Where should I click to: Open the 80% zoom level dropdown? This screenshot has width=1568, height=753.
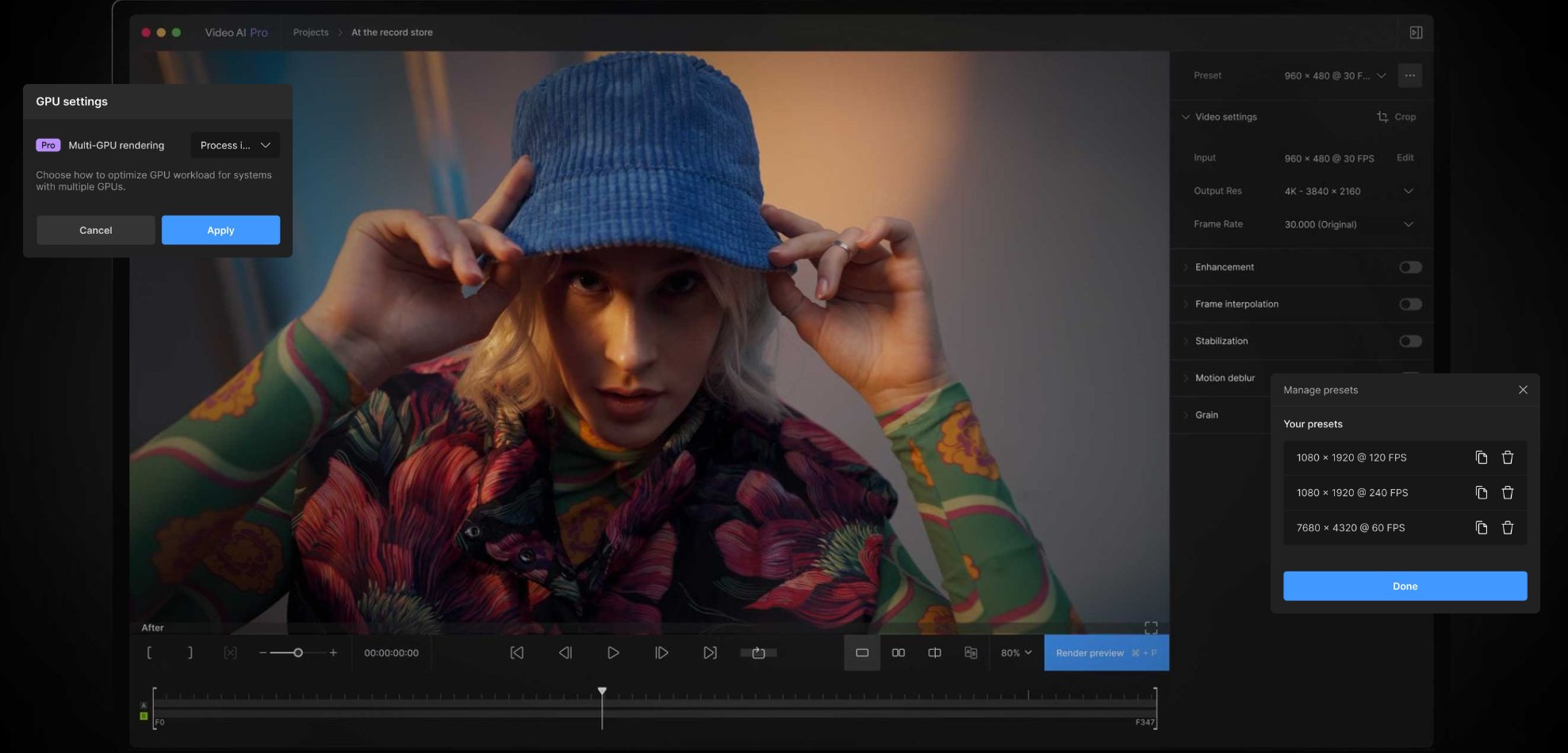pos(1016,652)
